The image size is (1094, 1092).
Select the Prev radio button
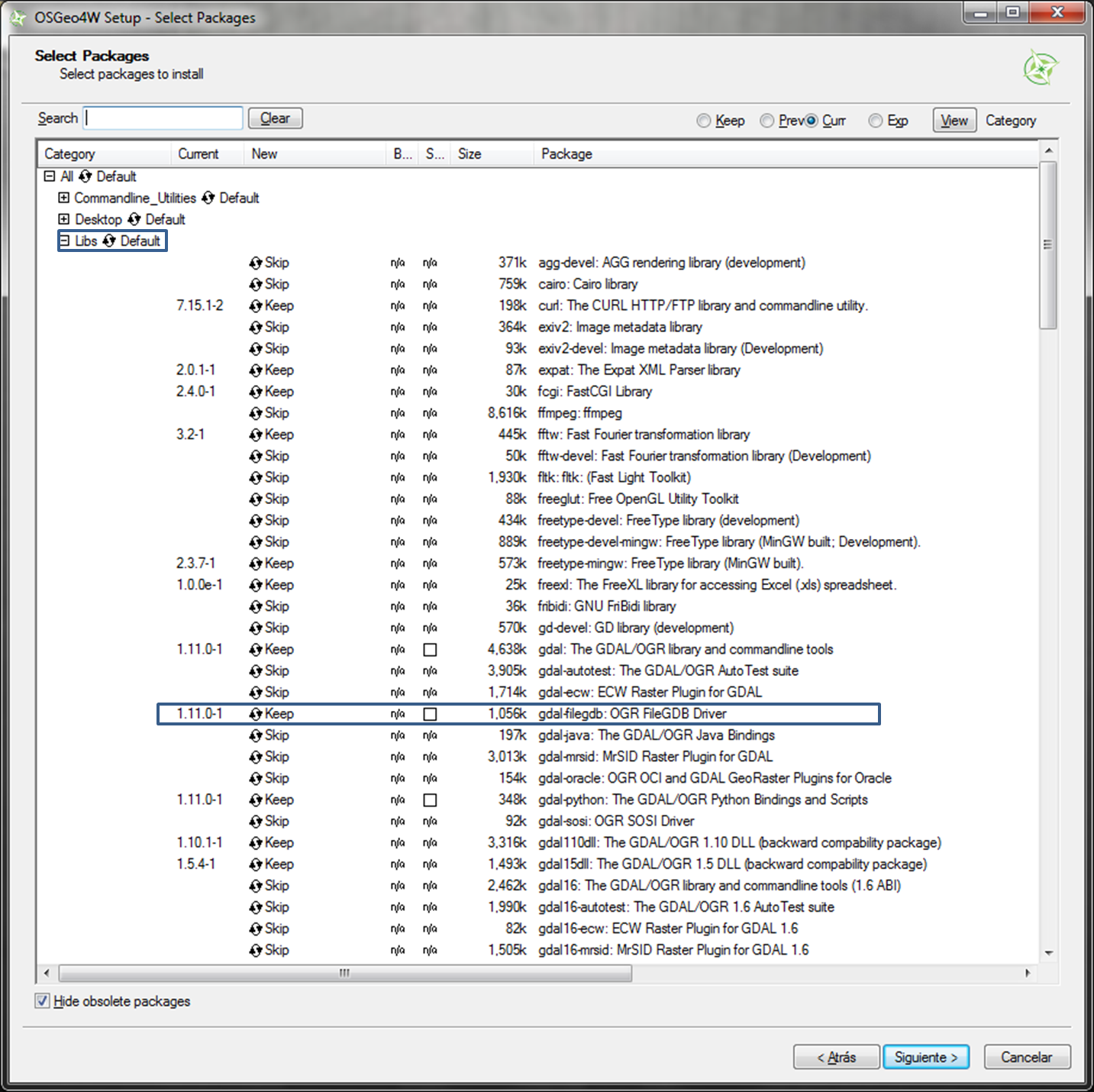(x=767, y=121)
